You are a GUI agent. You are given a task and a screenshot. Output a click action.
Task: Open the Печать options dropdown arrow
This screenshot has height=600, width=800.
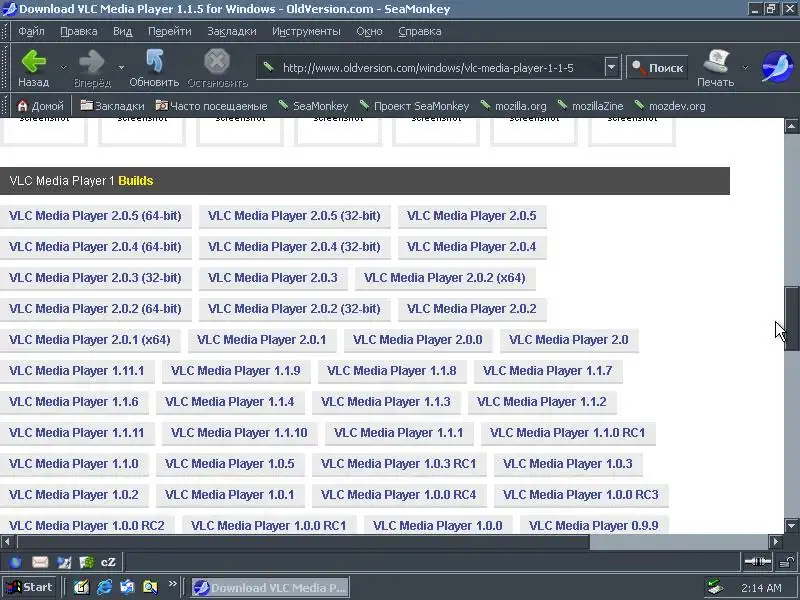(x=745, y=67)
